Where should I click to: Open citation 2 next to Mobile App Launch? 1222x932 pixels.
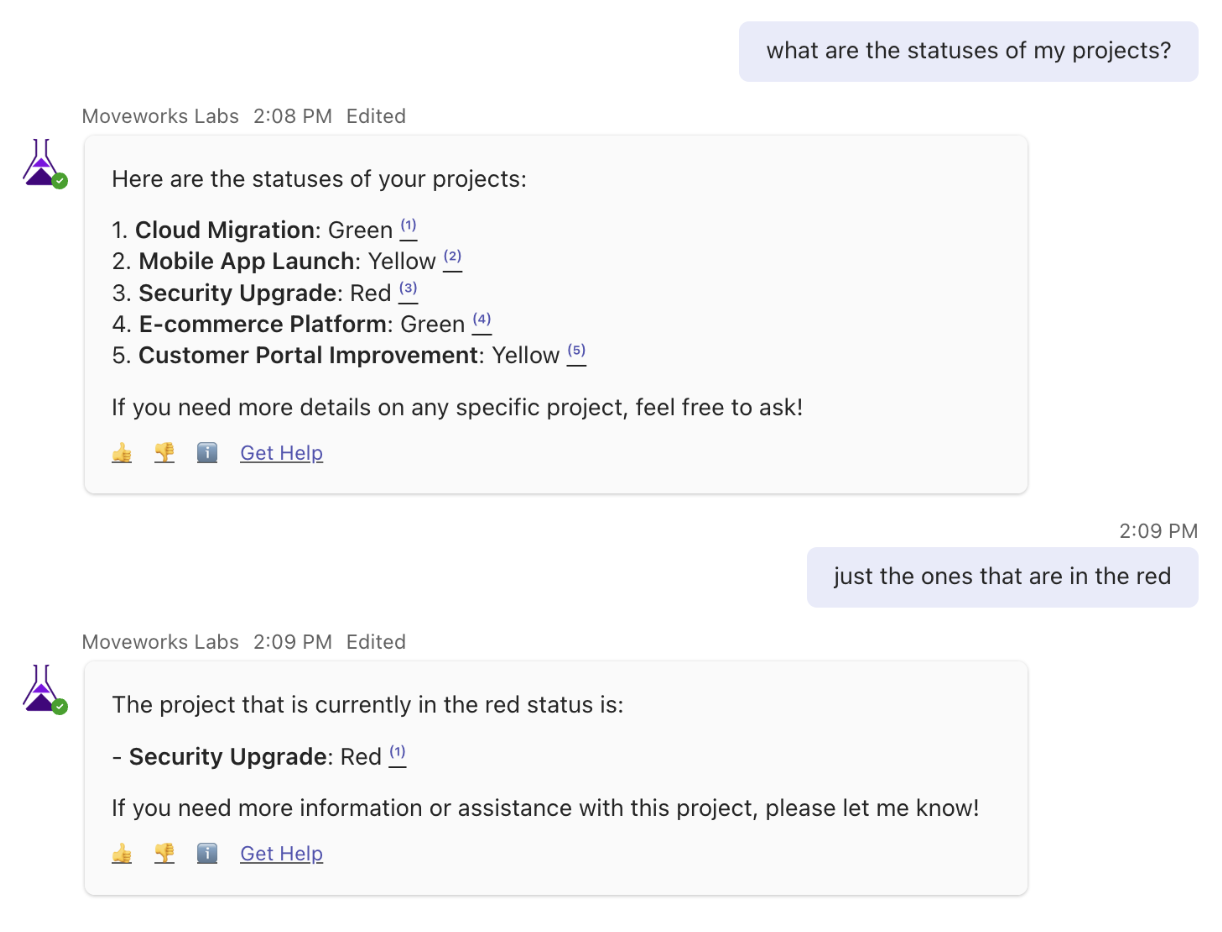(452, 258)
